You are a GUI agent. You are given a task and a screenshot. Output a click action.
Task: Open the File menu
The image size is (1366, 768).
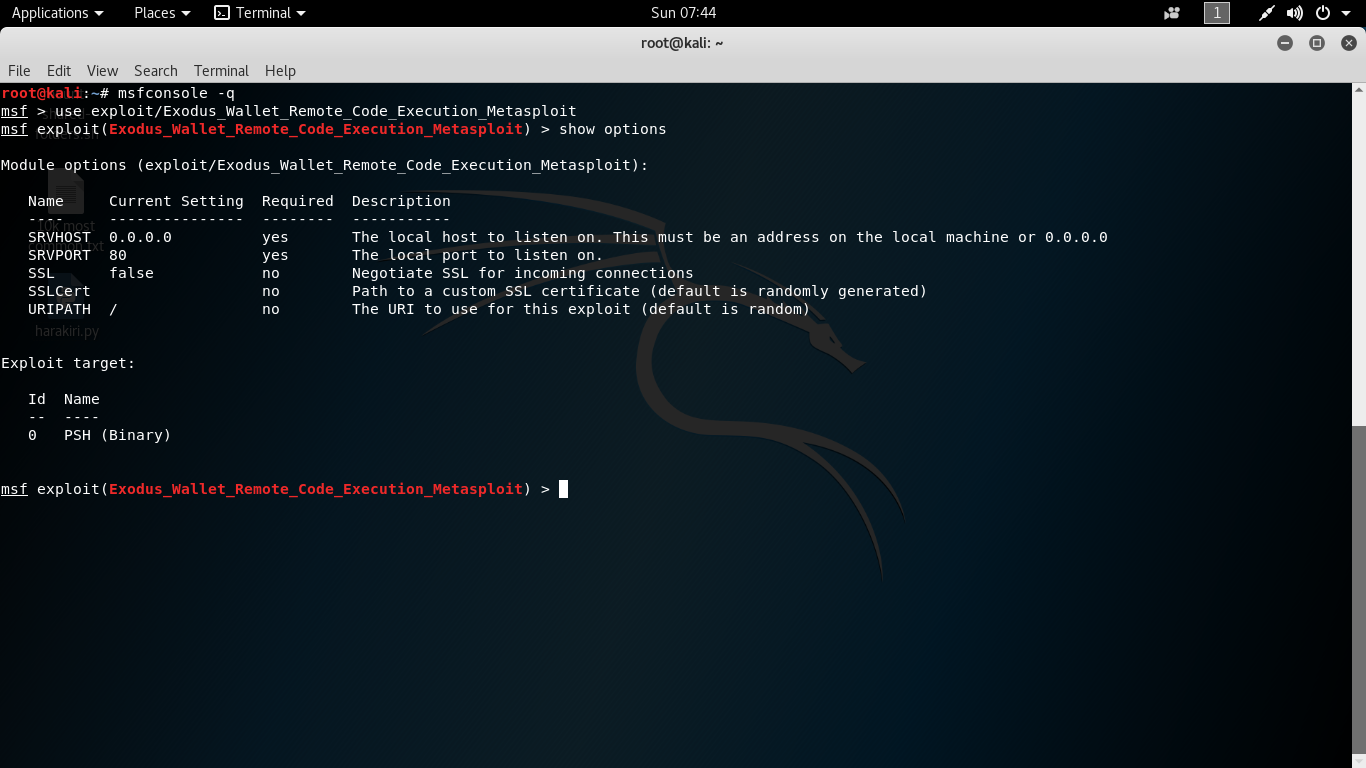click(19, 71)
